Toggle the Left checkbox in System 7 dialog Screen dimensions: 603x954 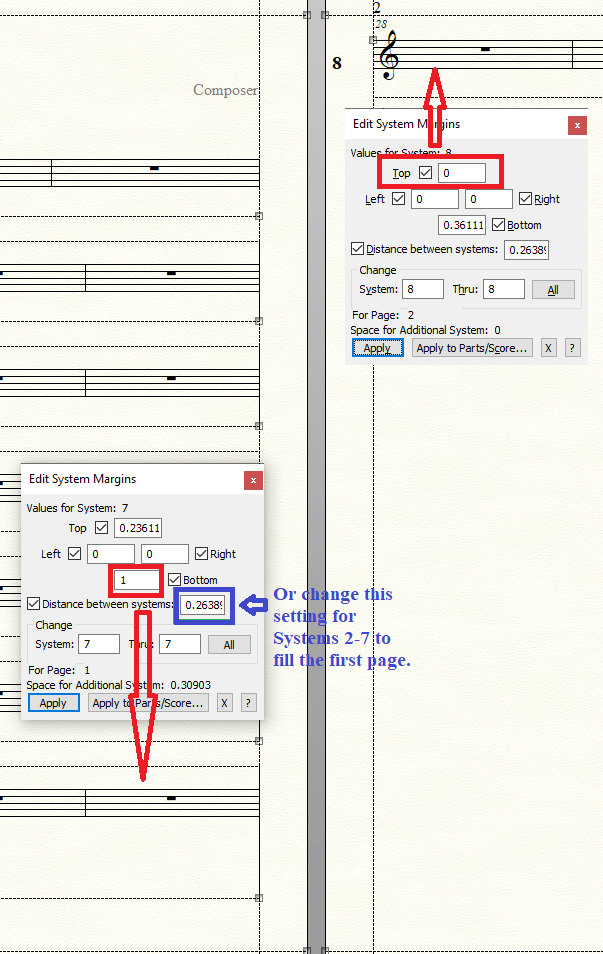pyautogui.click(x=75, y=554)
